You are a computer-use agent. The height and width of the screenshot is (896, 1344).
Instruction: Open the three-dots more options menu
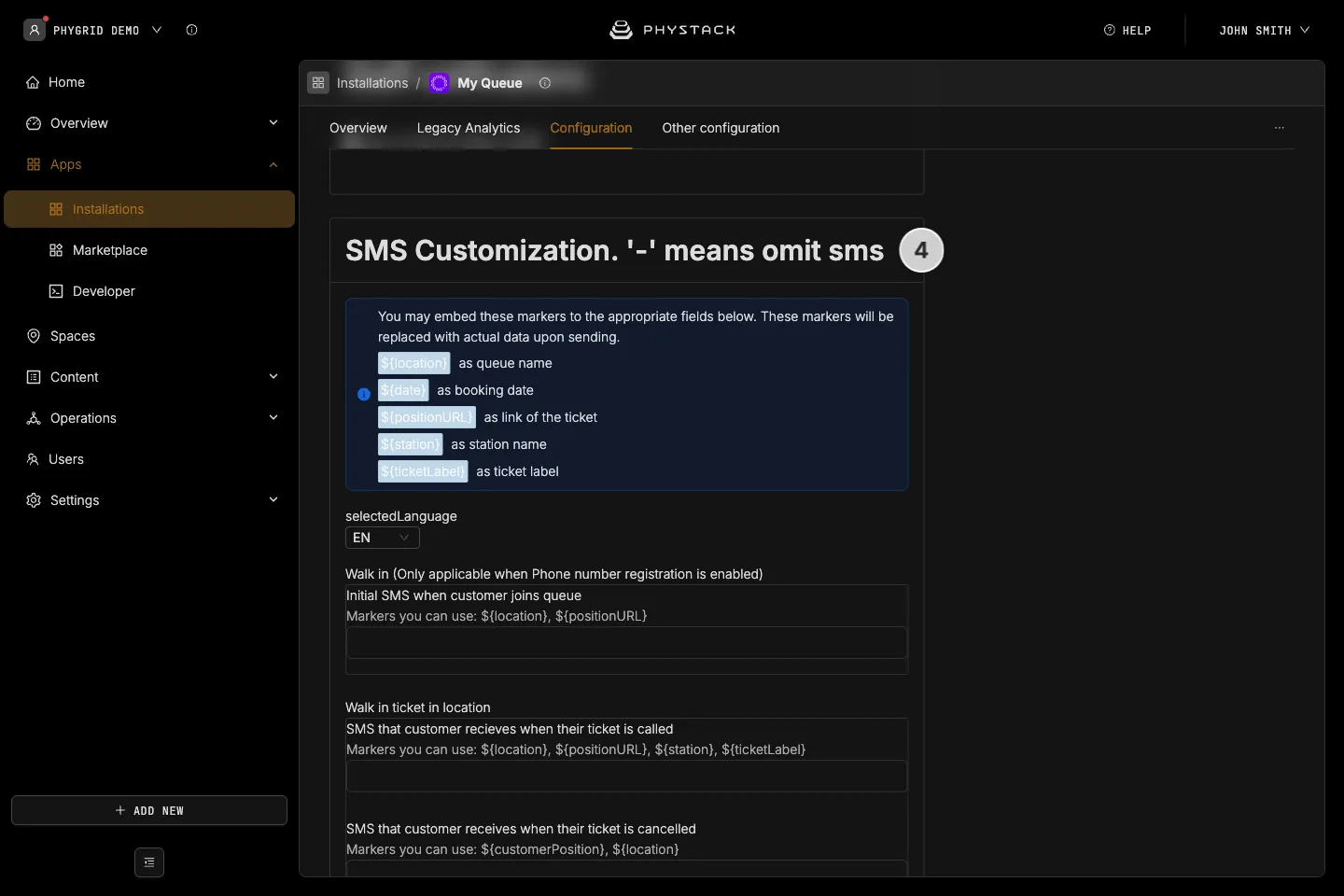point(1280,128)
